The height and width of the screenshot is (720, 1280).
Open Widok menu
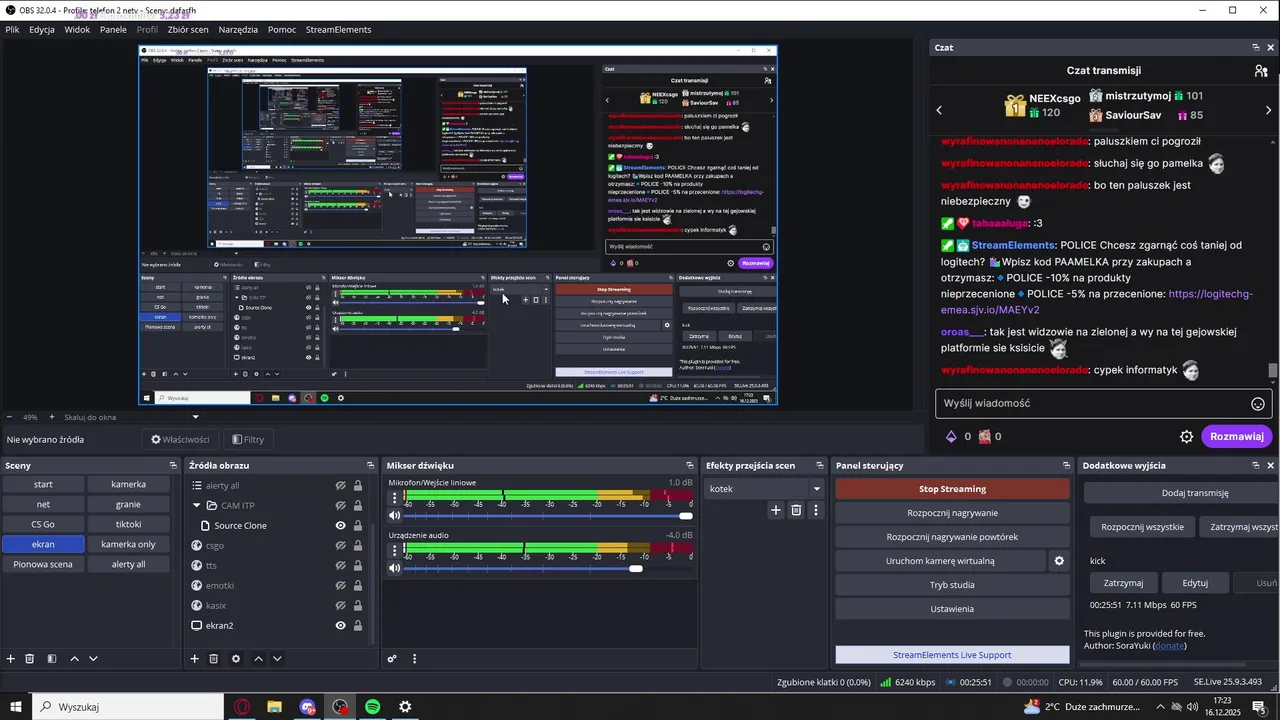pyautogui.click(x=77, y=30)
